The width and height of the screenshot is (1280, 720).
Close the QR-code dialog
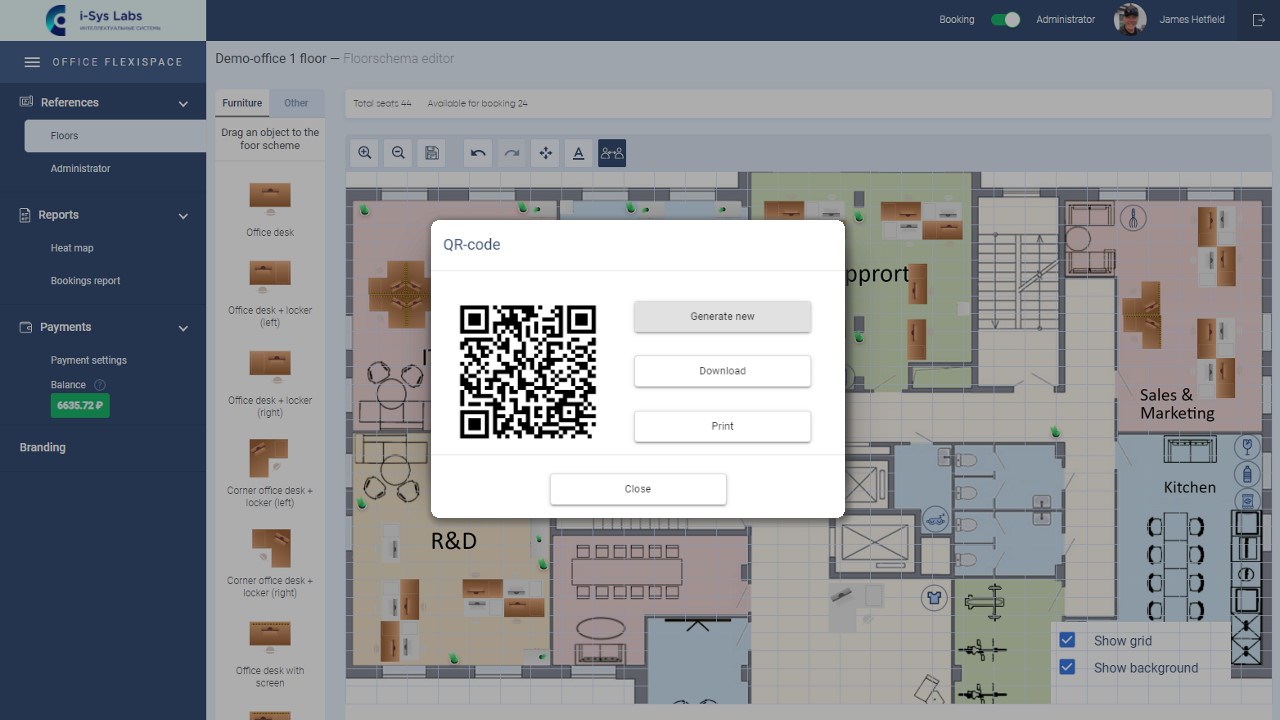coord(638,489)
